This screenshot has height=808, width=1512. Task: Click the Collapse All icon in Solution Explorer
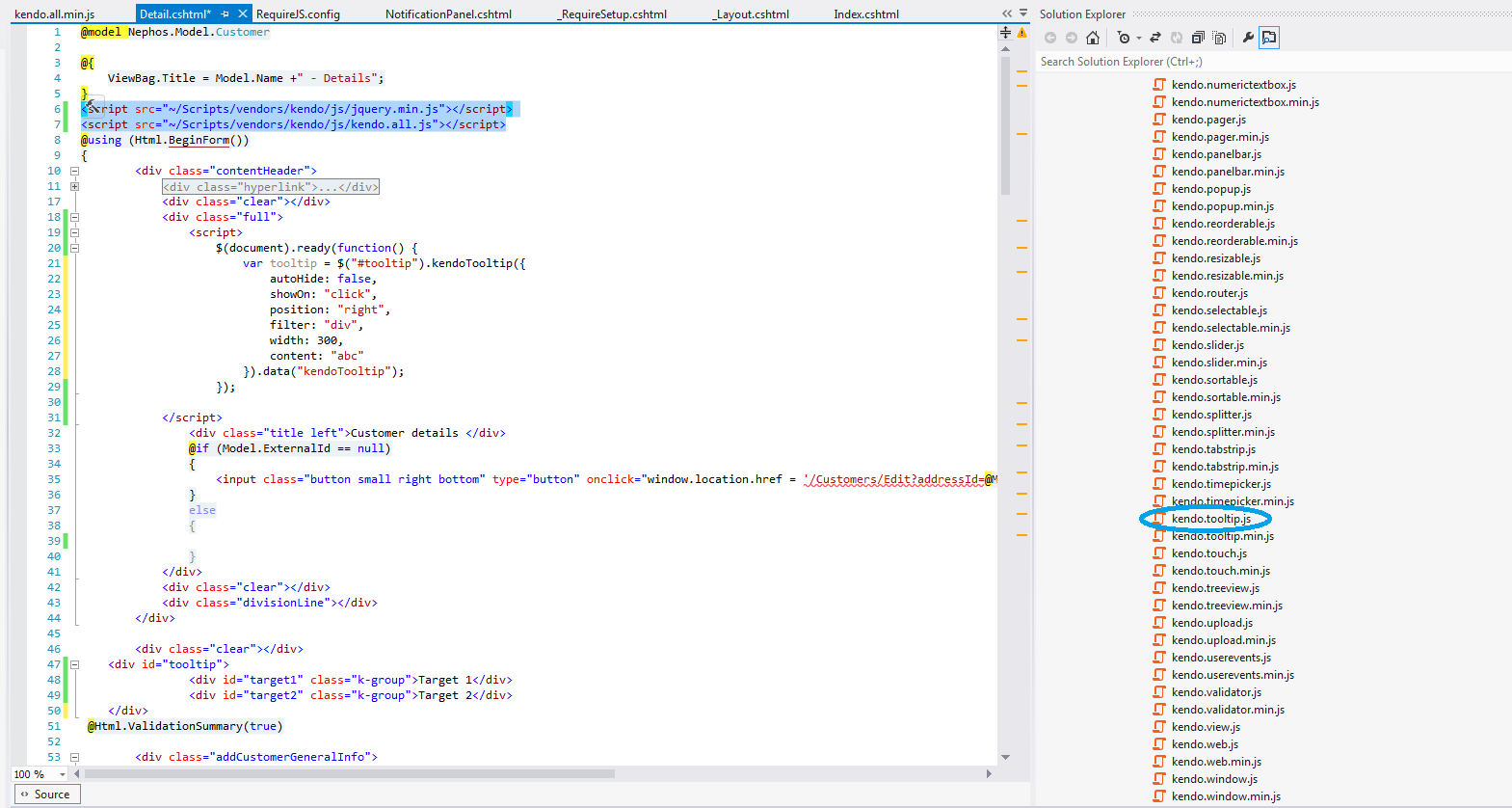(1198, 38)
